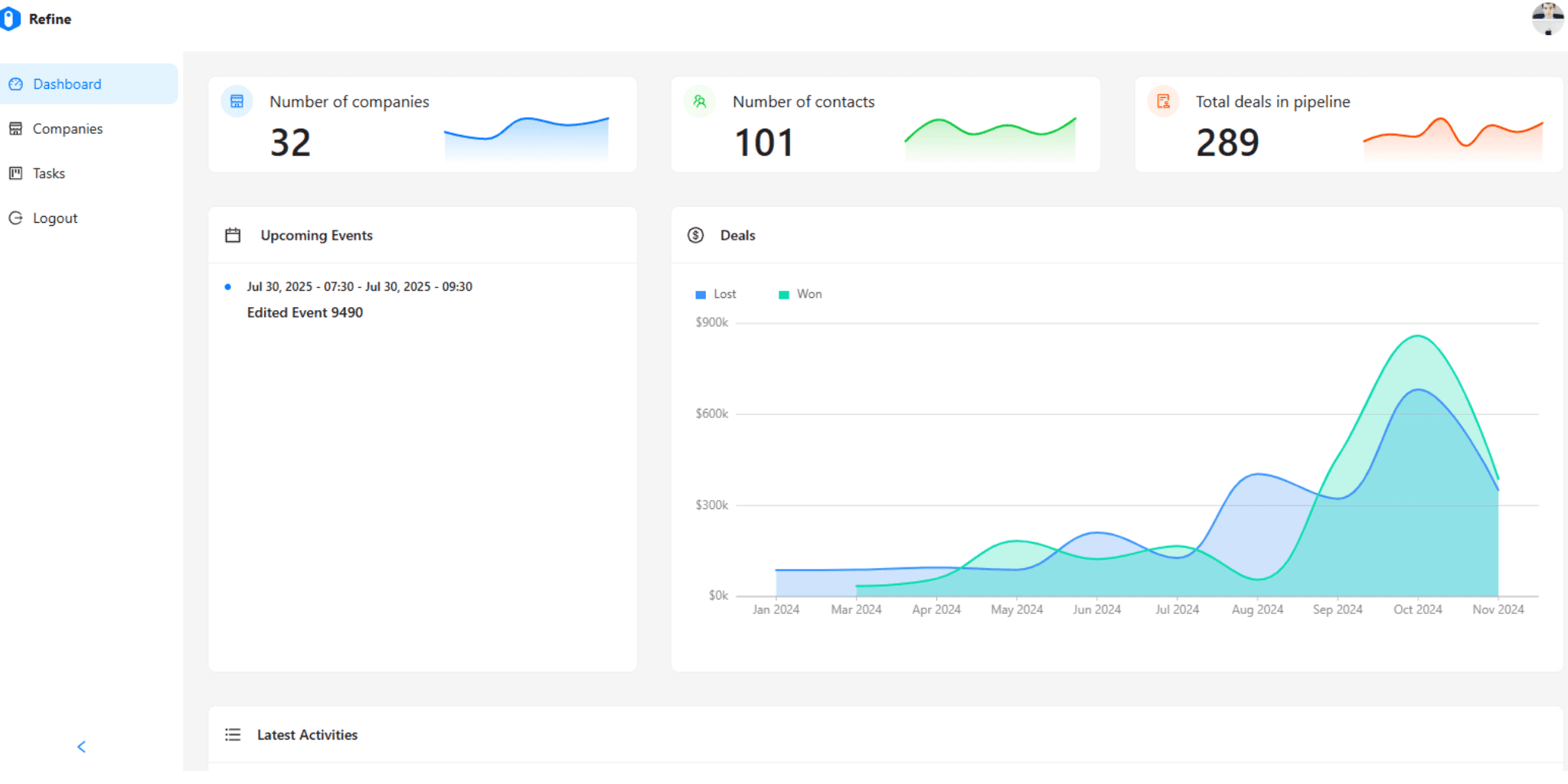Image resolution: width=1568 pixels, height=784 pixels.
Task: Click the green contacts sparkline chart
Action: (x=990, y=139)
